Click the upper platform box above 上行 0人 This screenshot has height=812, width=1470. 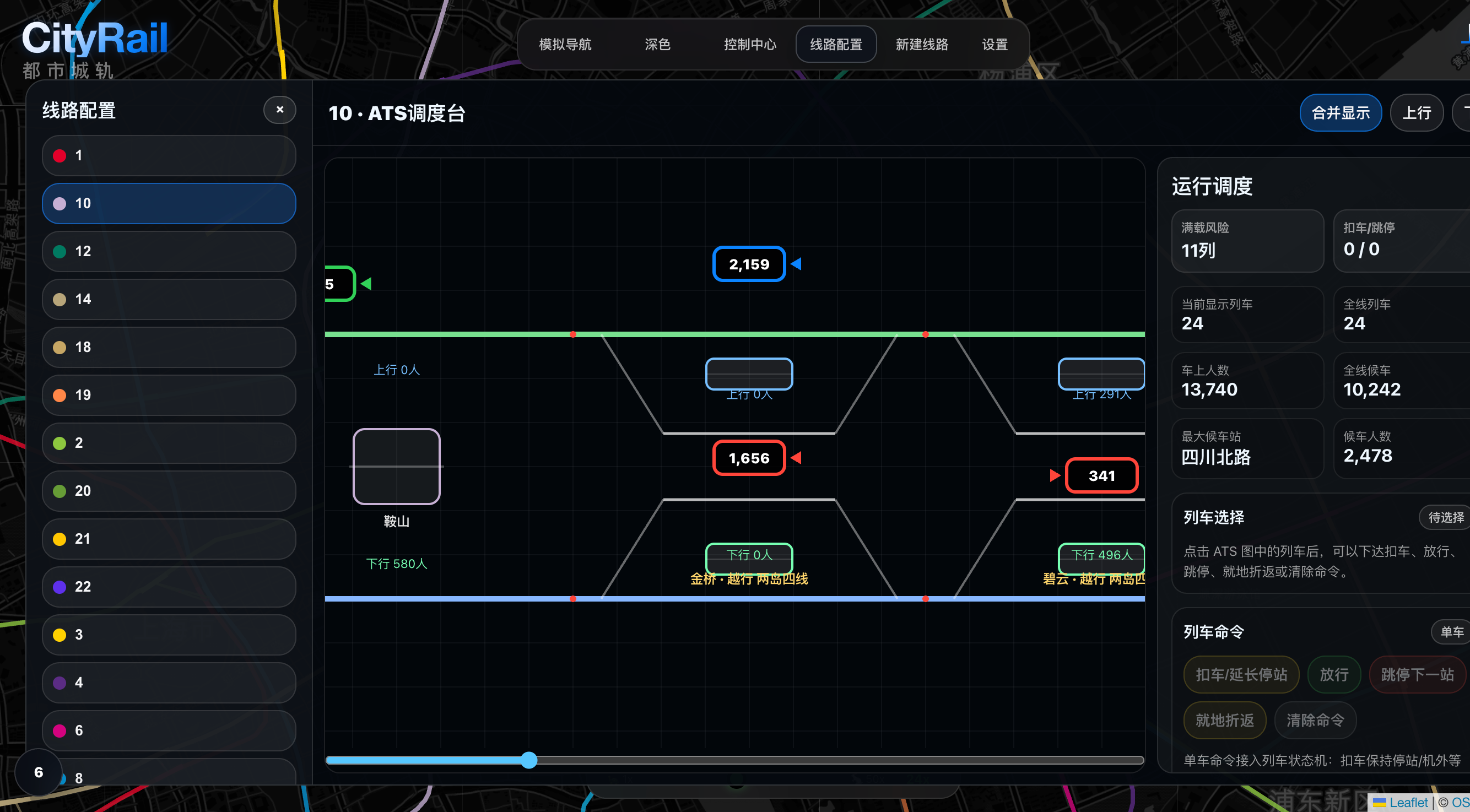[749, 373]
